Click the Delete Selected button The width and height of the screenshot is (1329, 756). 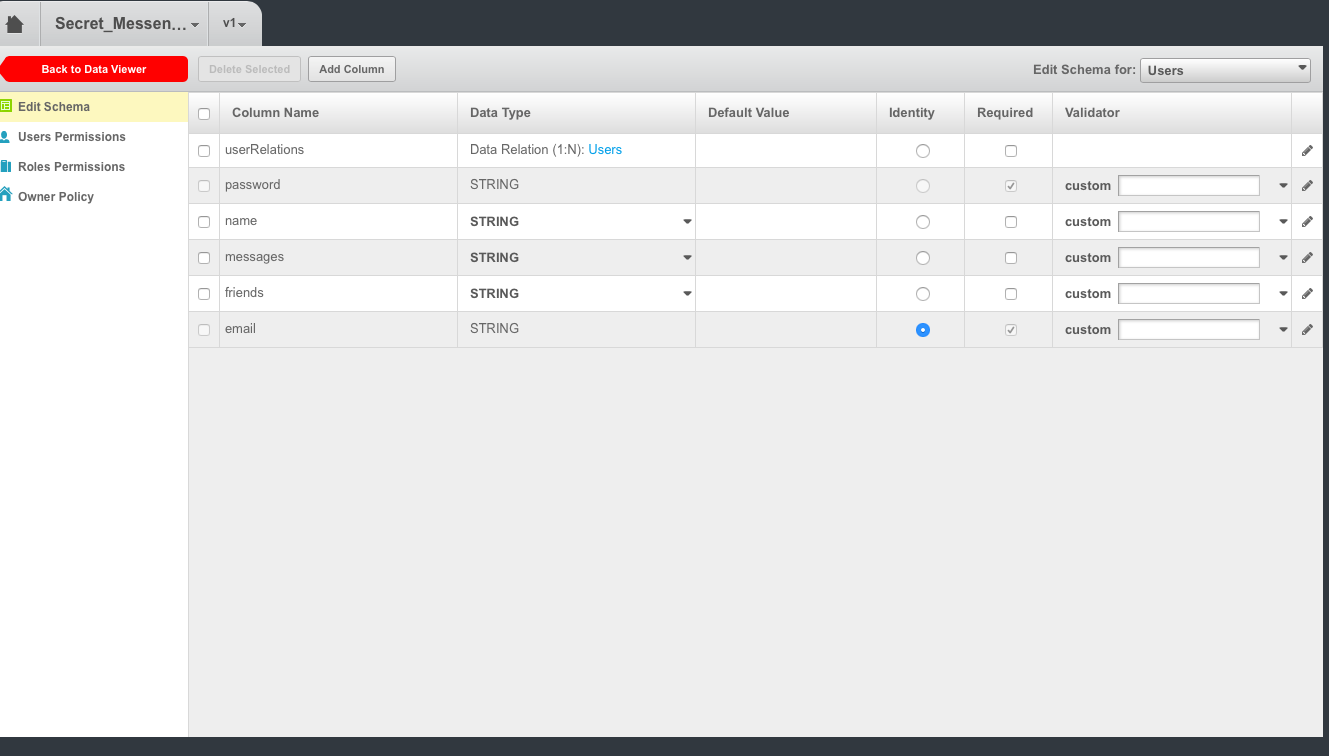(250, 69)
